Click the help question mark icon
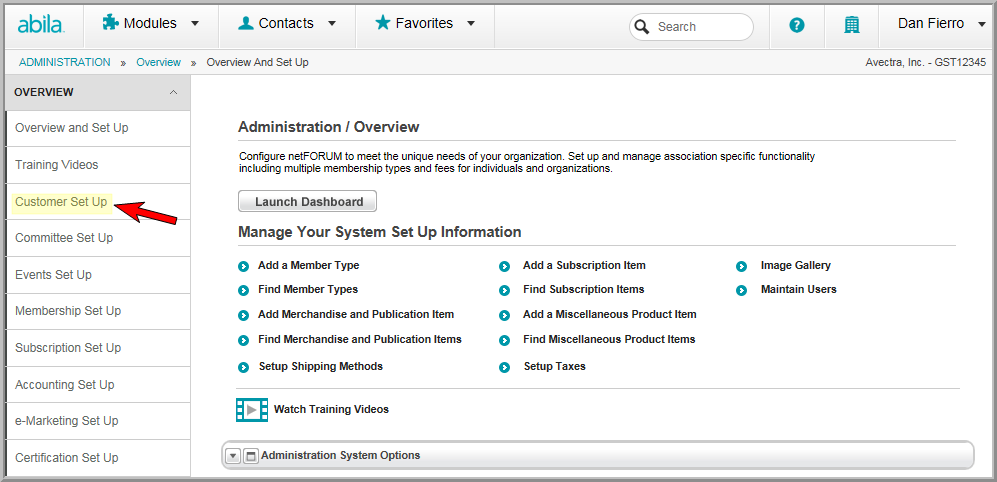Viewport: 997px width, 482px height. (797, 25)
